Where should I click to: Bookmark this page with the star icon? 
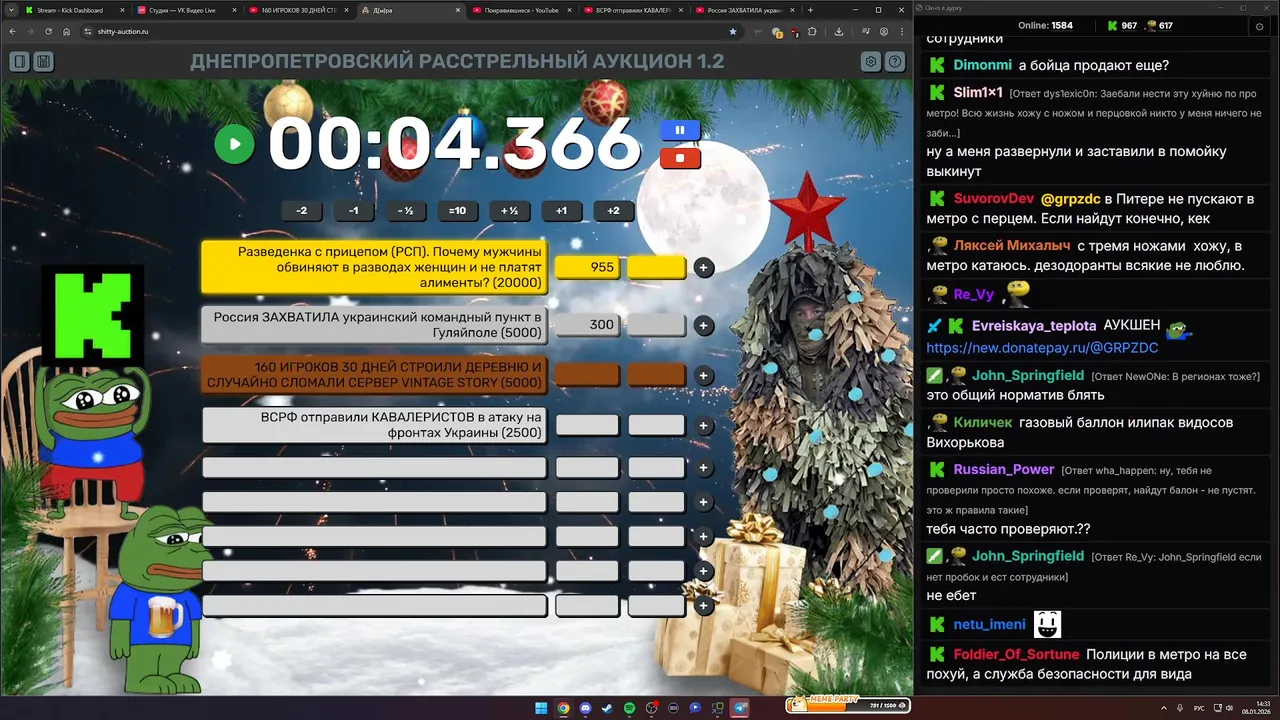(732, 31)
